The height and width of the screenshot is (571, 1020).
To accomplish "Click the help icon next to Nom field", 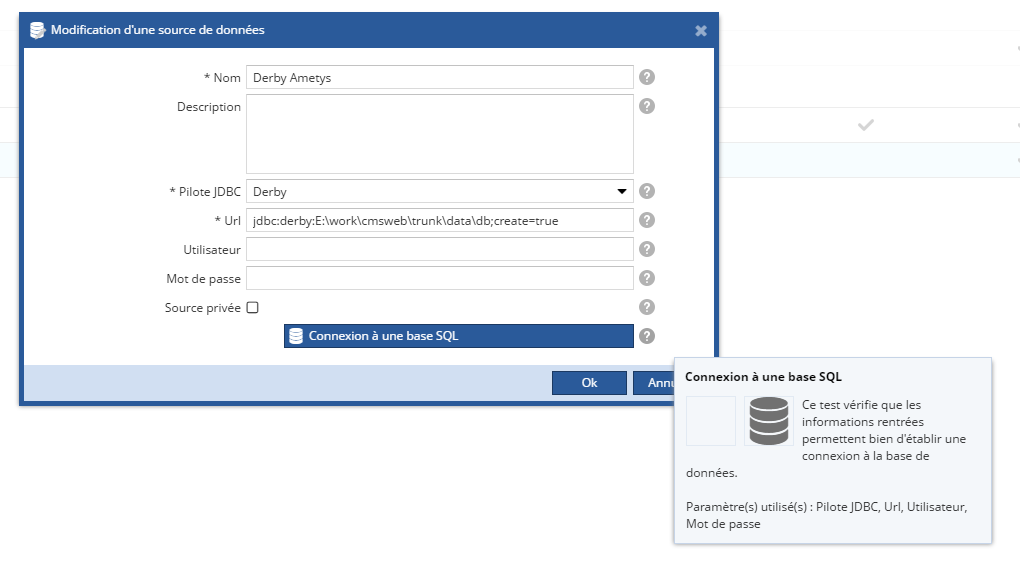I will click(647, 77).
